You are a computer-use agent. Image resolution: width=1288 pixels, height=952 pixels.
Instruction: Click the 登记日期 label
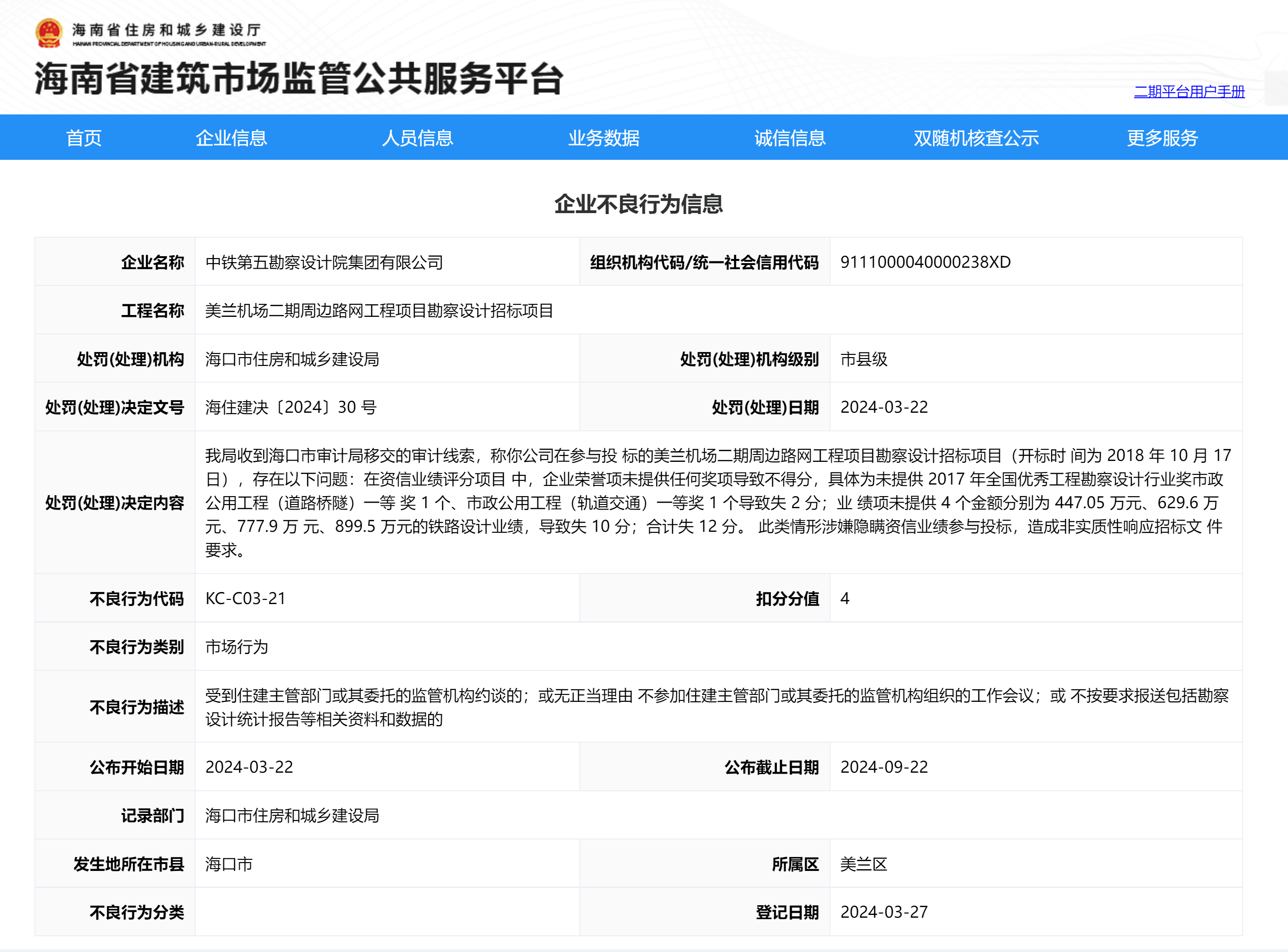787,912
